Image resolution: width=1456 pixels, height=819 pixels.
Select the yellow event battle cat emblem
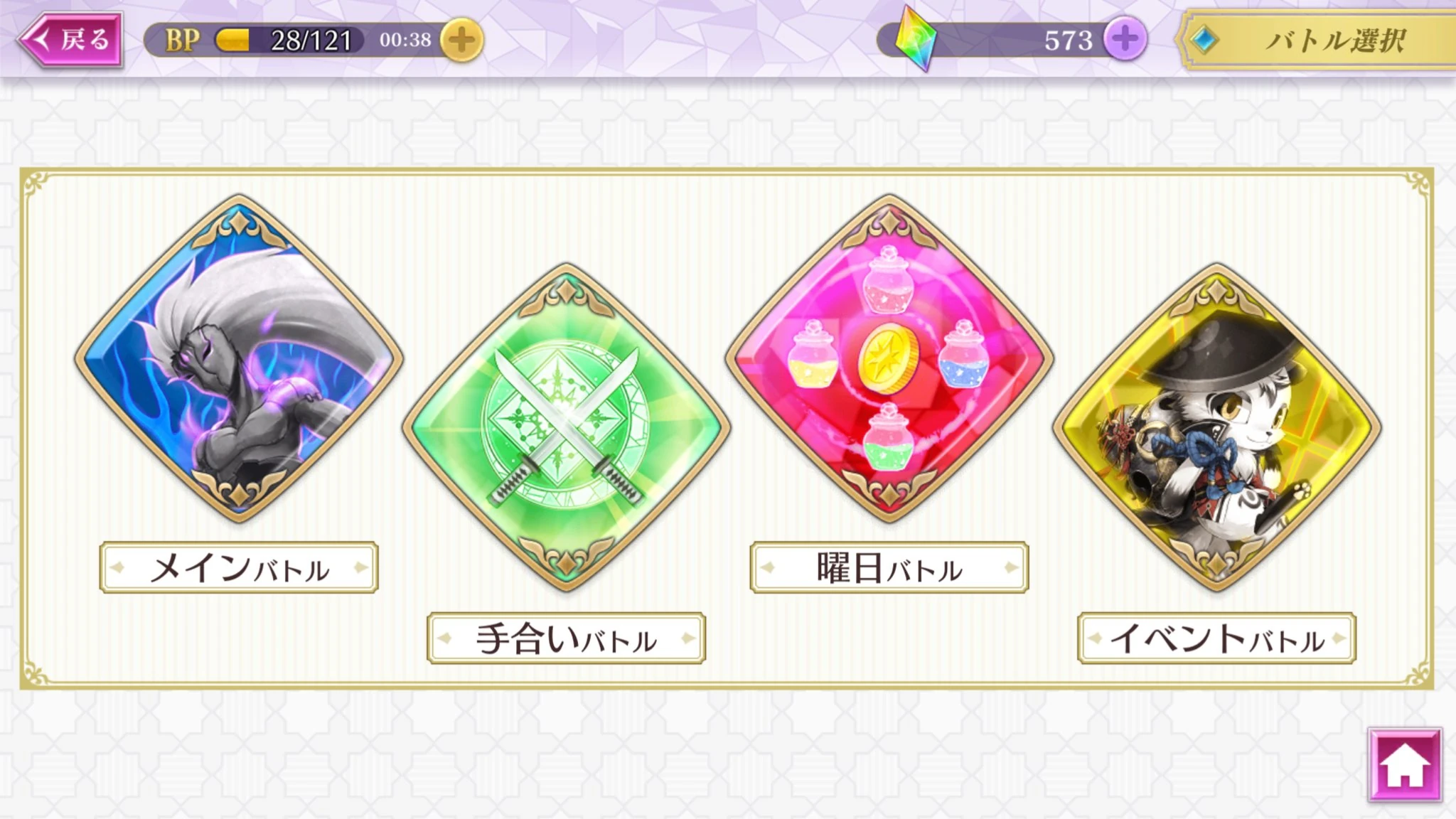coord(1216,427)
